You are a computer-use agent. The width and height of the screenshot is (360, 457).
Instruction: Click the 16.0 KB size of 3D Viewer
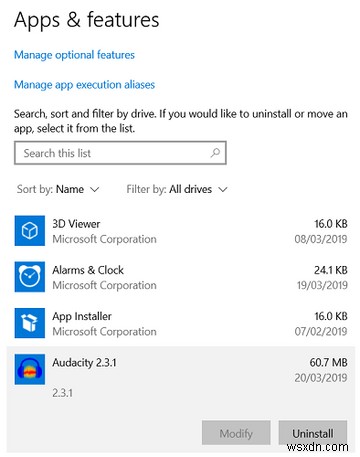click(x=331, y=224)
